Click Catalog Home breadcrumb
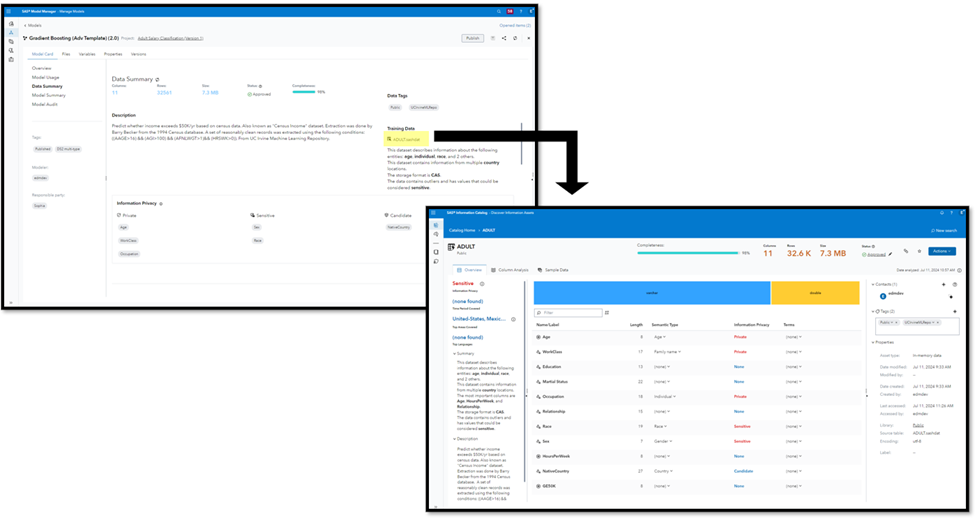 pos(462,231)
